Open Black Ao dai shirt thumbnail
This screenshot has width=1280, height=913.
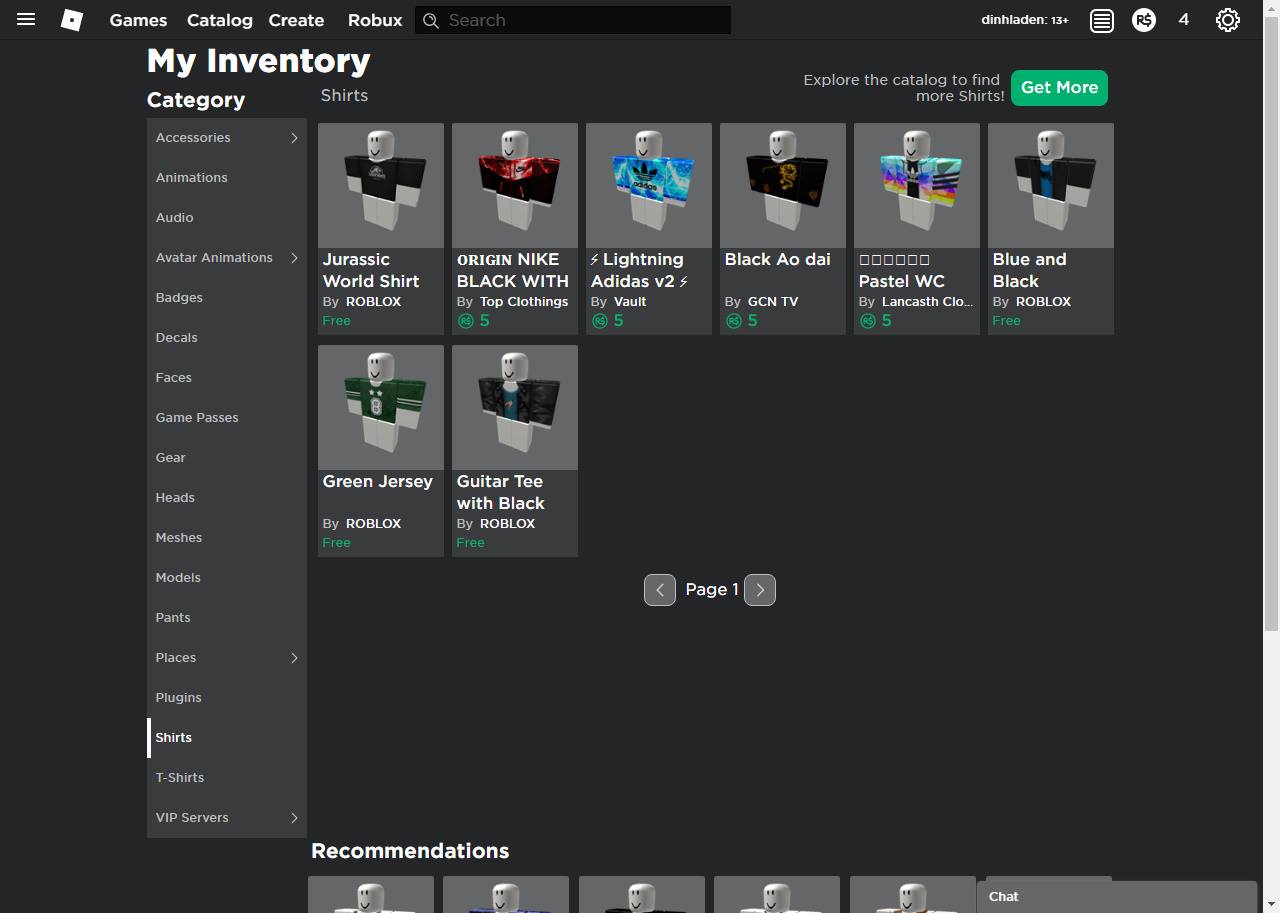tap(783, 185)
